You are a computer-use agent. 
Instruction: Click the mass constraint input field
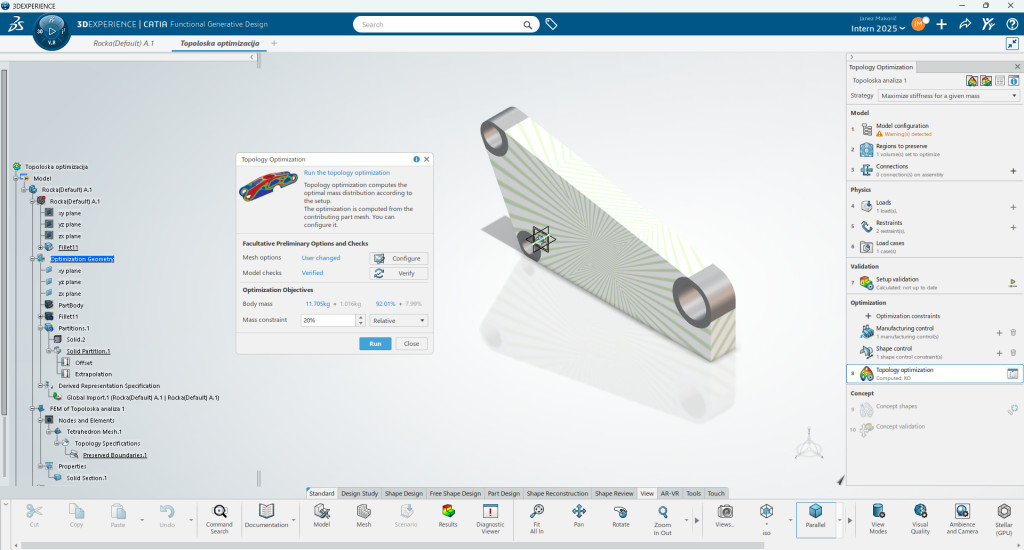[328, 320]
